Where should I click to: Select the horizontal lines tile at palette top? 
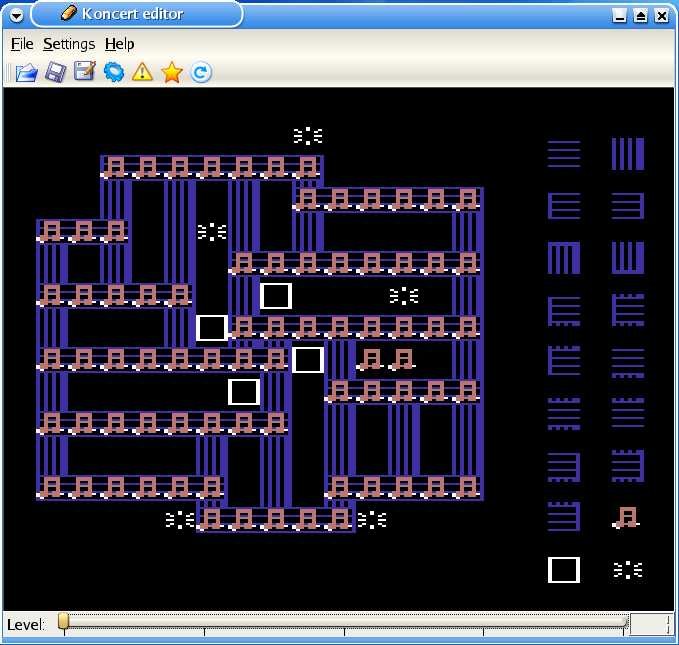point(564,154)
